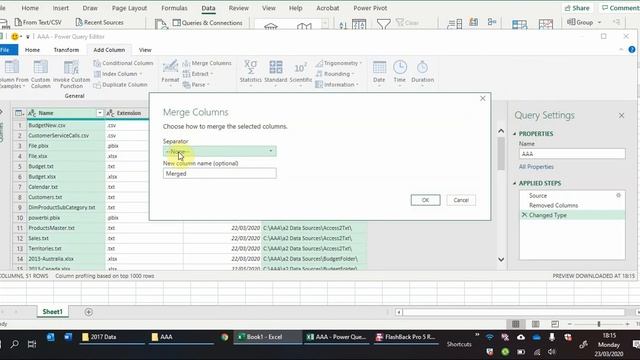Click From Text/CSV in Excel ribbon
The image size is (640, 360).
pos(38,22)
